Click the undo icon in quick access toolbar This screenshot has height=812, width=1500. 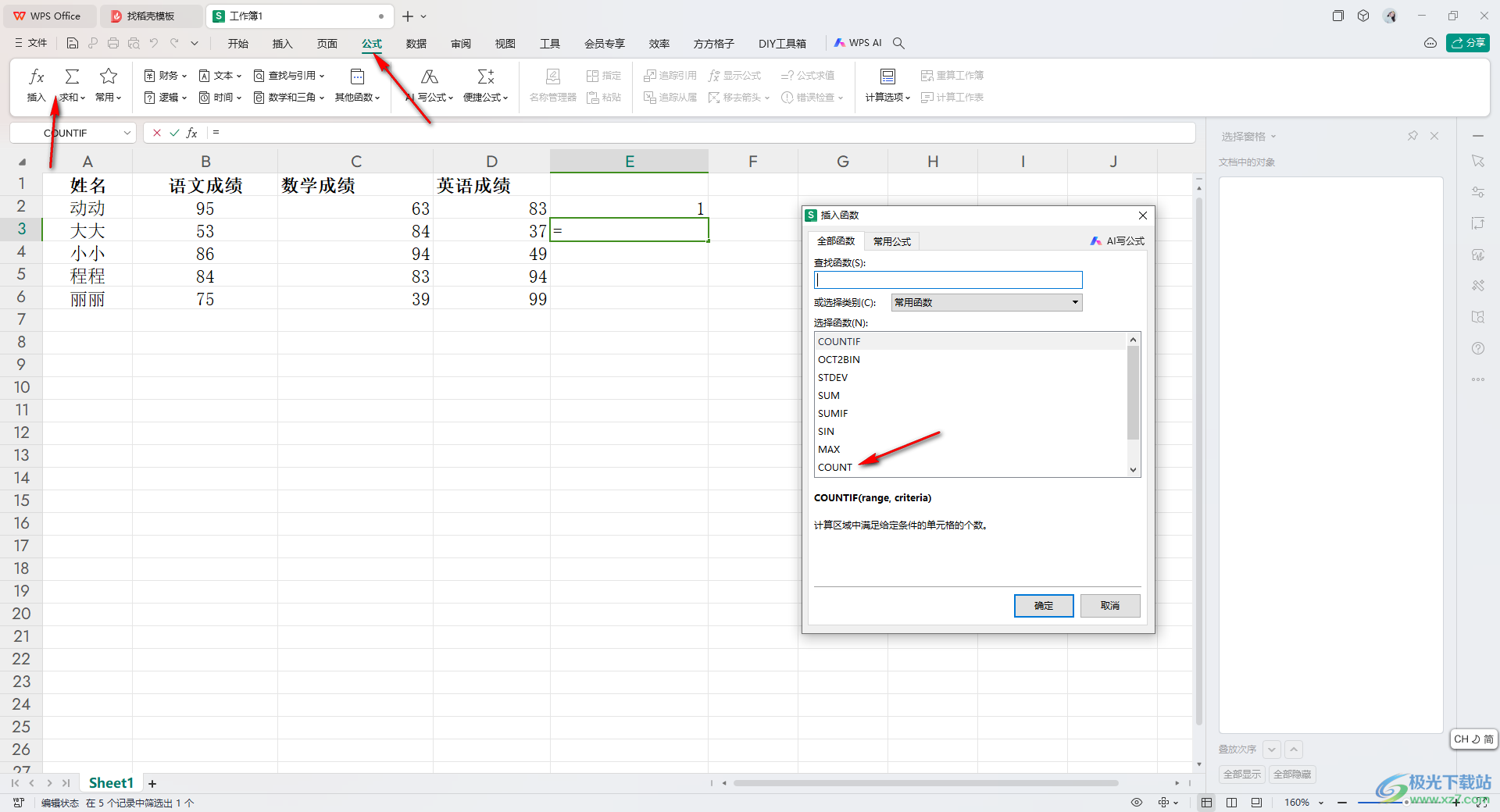pos(154,44)
